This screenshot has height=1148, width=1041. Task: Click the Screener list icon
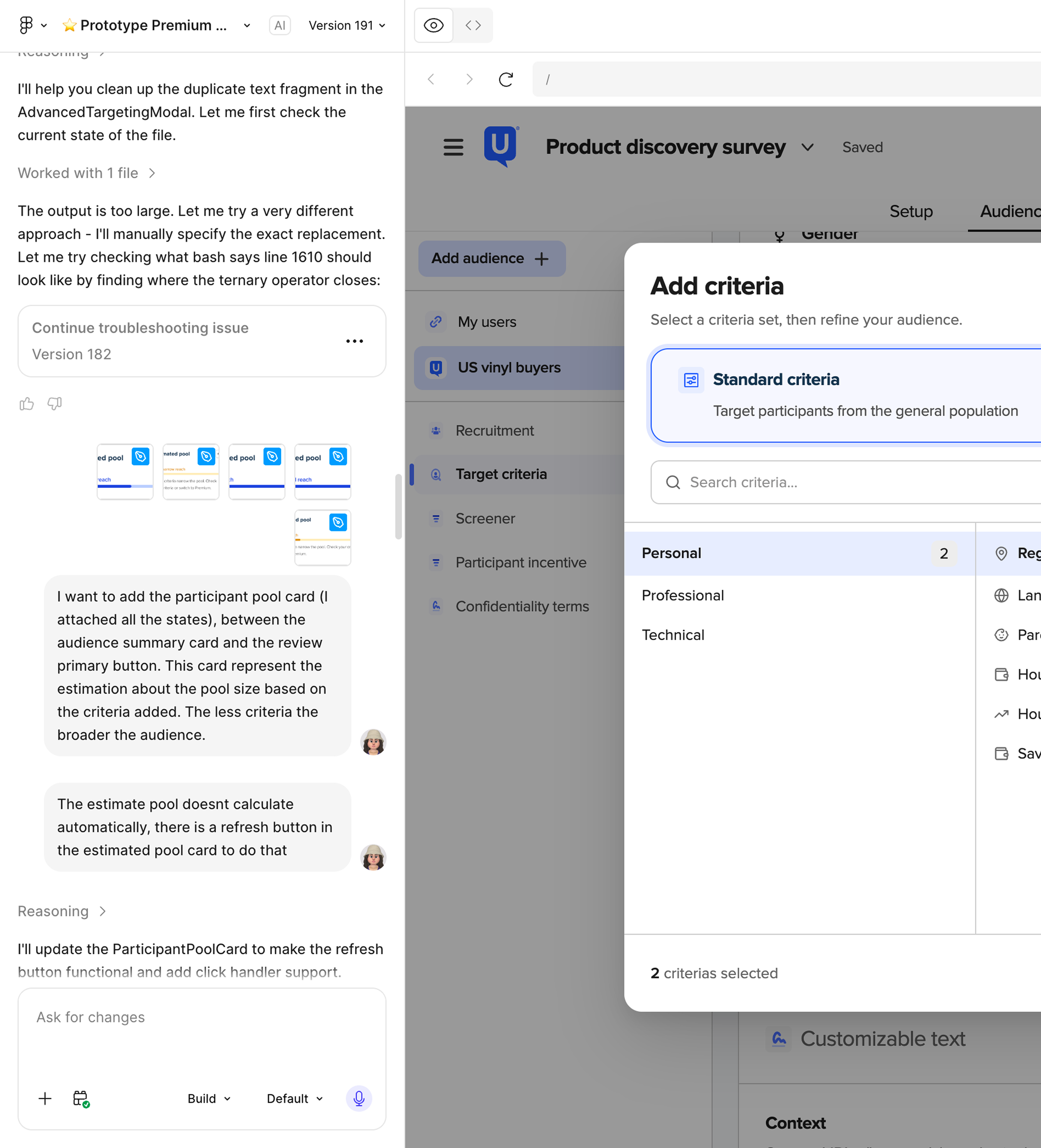[436, 519]
